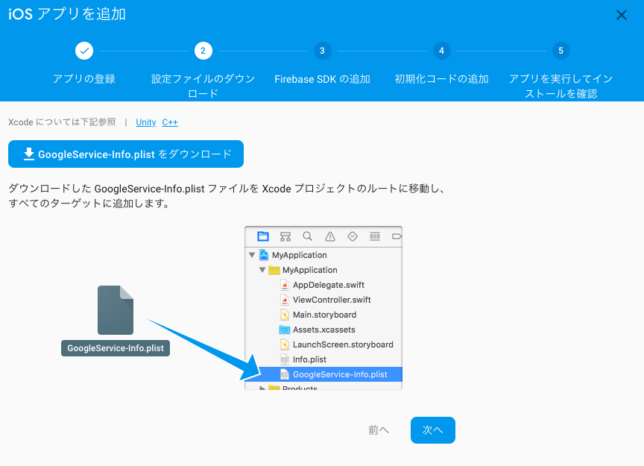
Task: Click the storyboard icon beside Main.storyboard
Action: coord(285,315)
